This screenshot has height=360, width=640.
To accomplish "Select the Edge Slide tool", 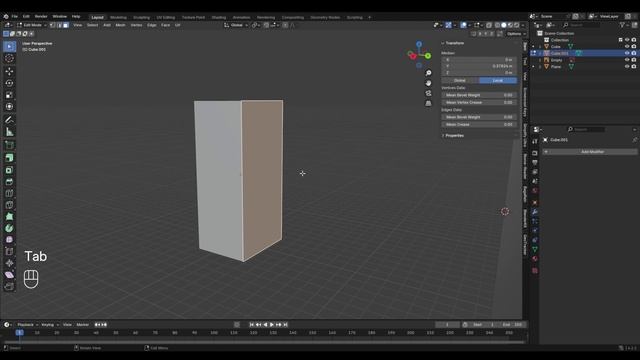I will pos(9,251).
